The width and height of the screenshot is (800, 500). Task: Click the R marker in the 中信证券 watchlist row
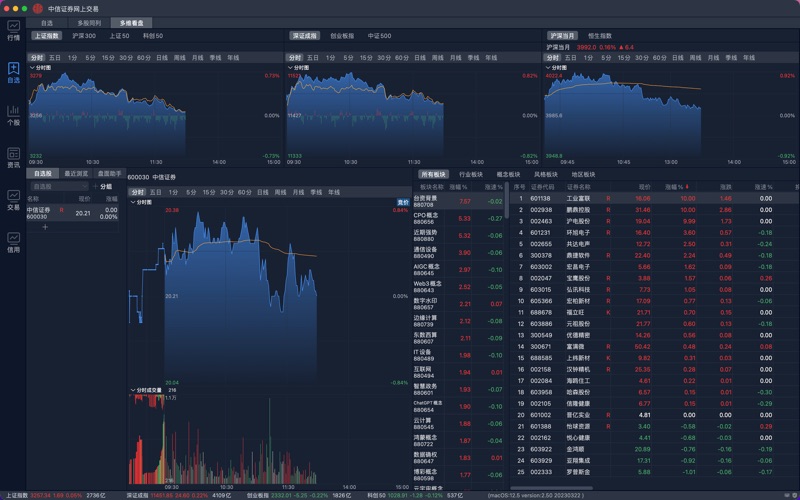[62, 210]
